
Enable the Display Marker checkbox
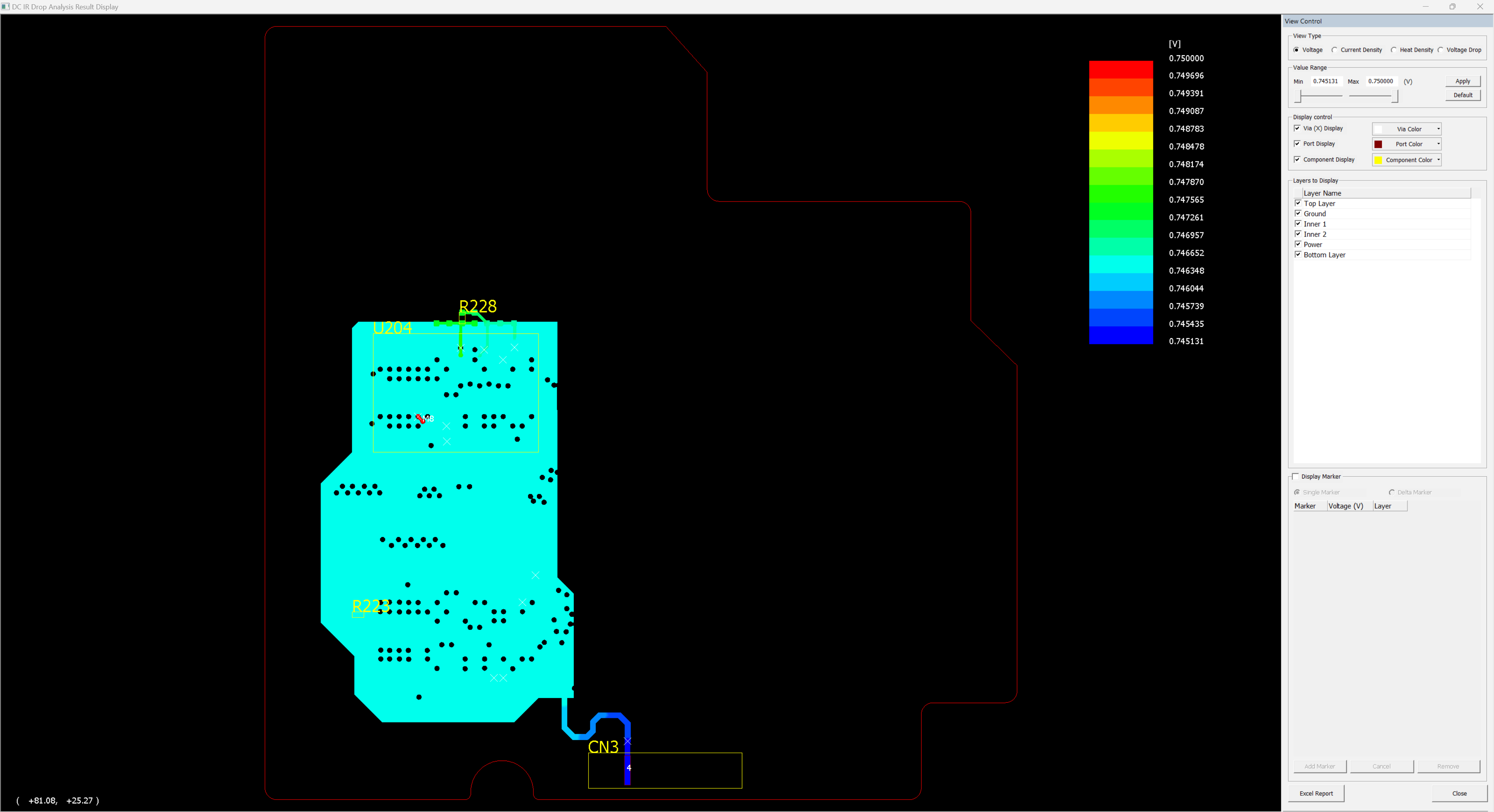point(1296,476)
